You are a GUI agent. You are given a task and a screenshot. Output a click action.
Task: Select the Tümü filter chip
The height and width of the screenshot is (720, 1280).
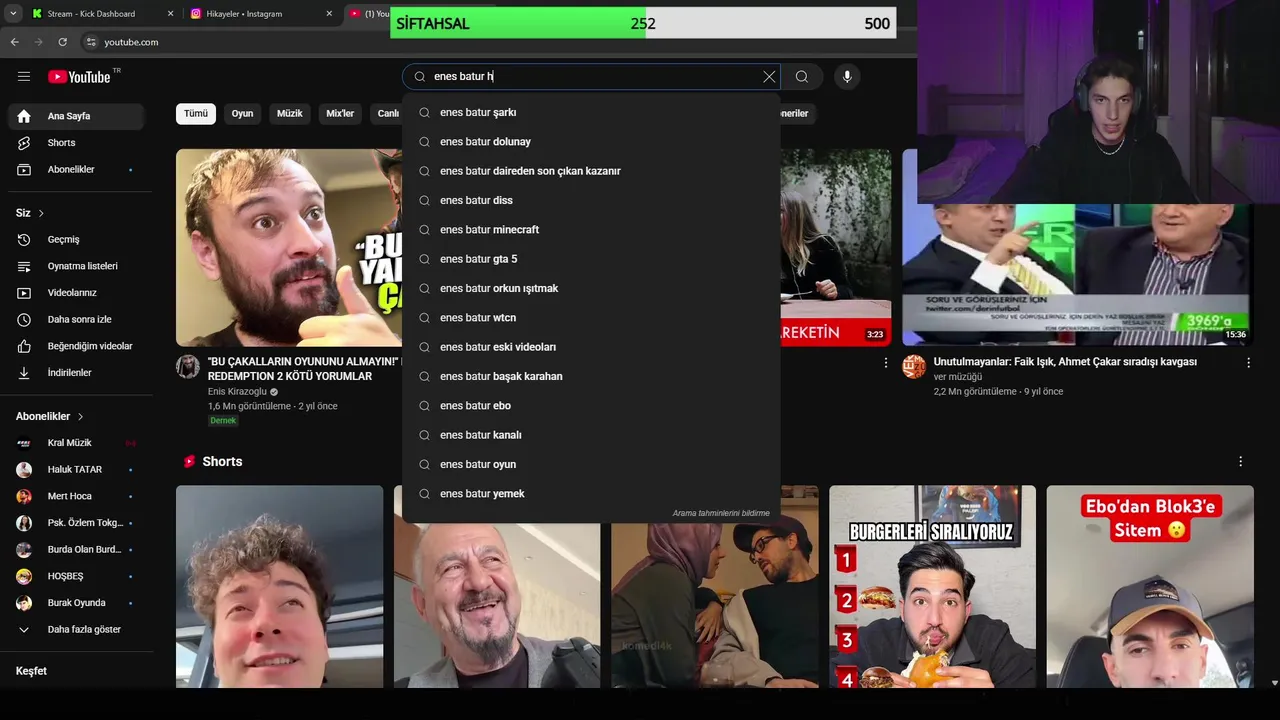pos(196,114)
